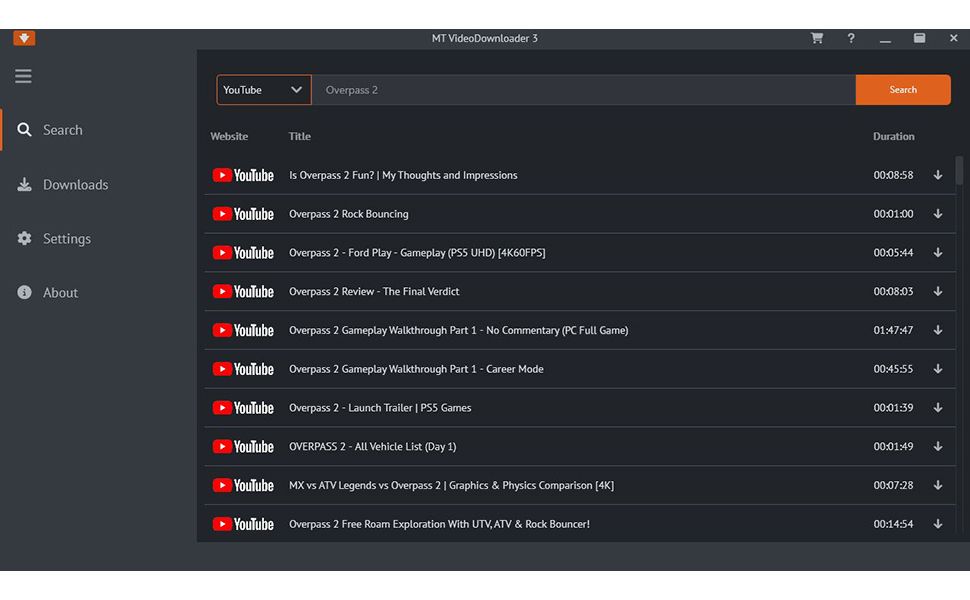Screen dimensions: 970x600
Task: Select 'Overpass 2 - Launch Trailer | PS5 Games'
Action: [x=380, y=408]
